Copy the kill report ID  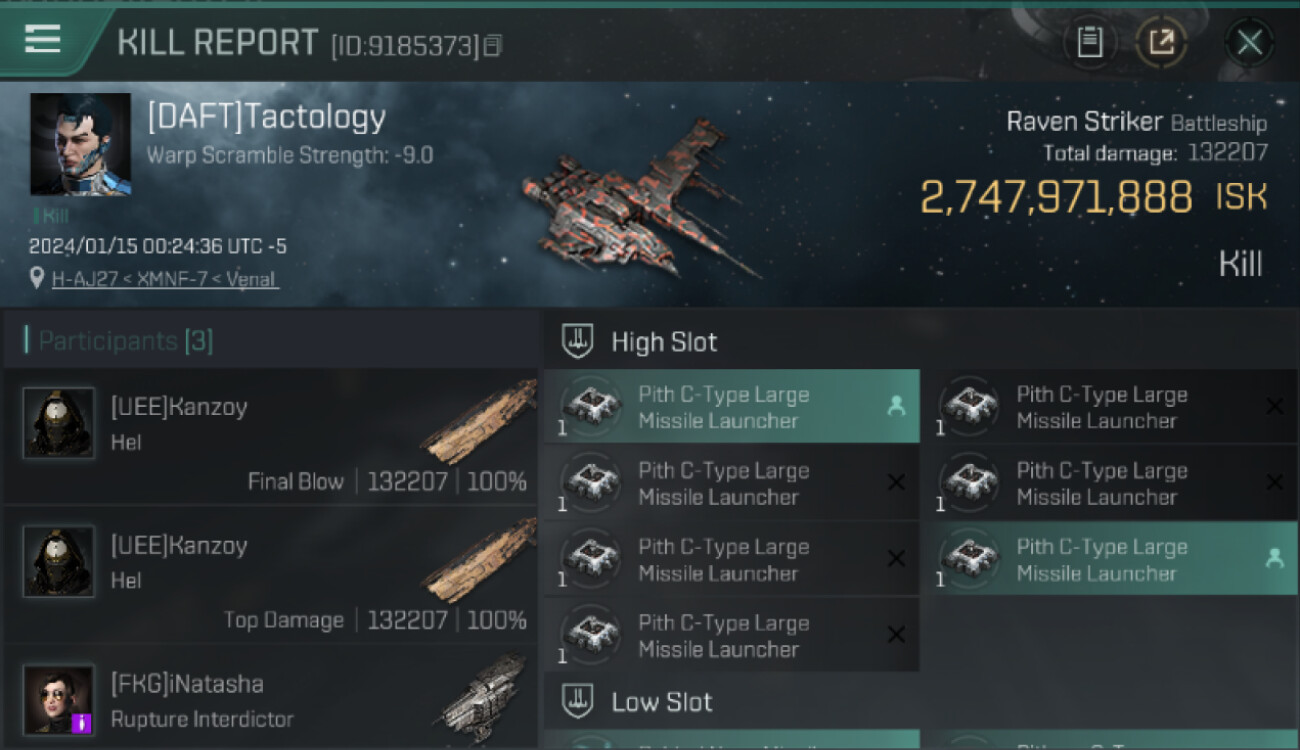coord(492,45)
